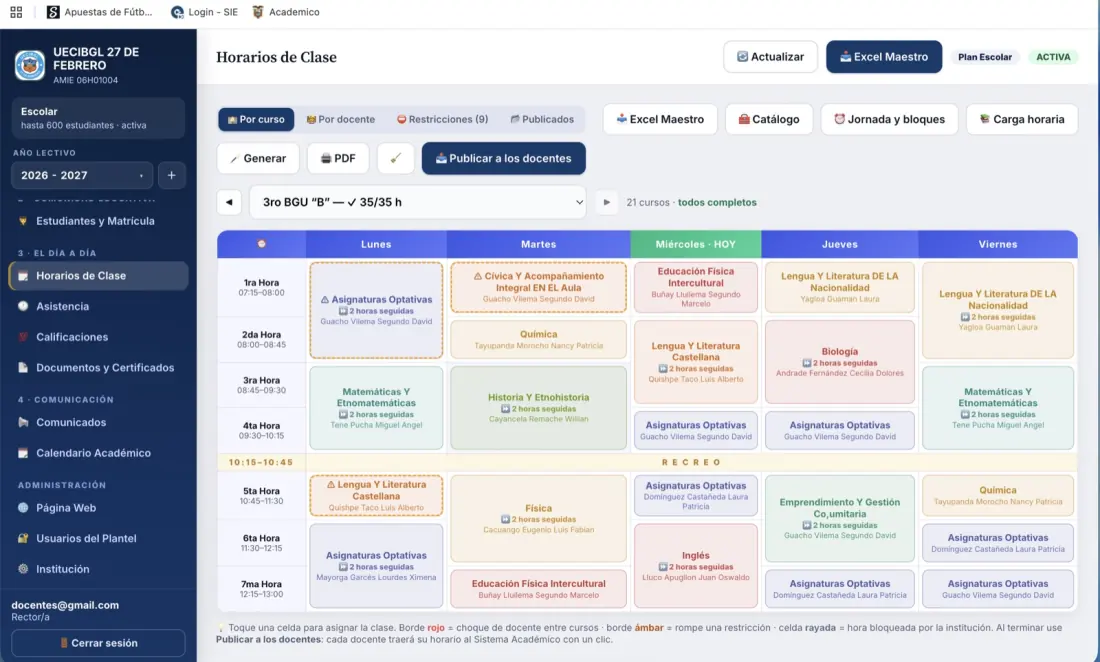Select Monday Lengua Y Literatura Castellana cell
The width and height of the screenshot is (1100, 662).
[x=376, y=495]
